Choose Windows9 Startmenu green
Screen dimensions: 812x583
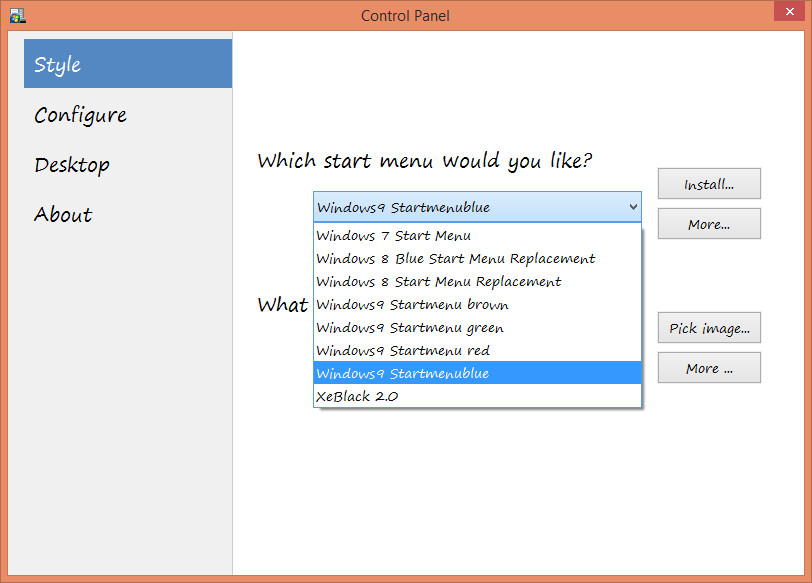[x=477, y=327]
